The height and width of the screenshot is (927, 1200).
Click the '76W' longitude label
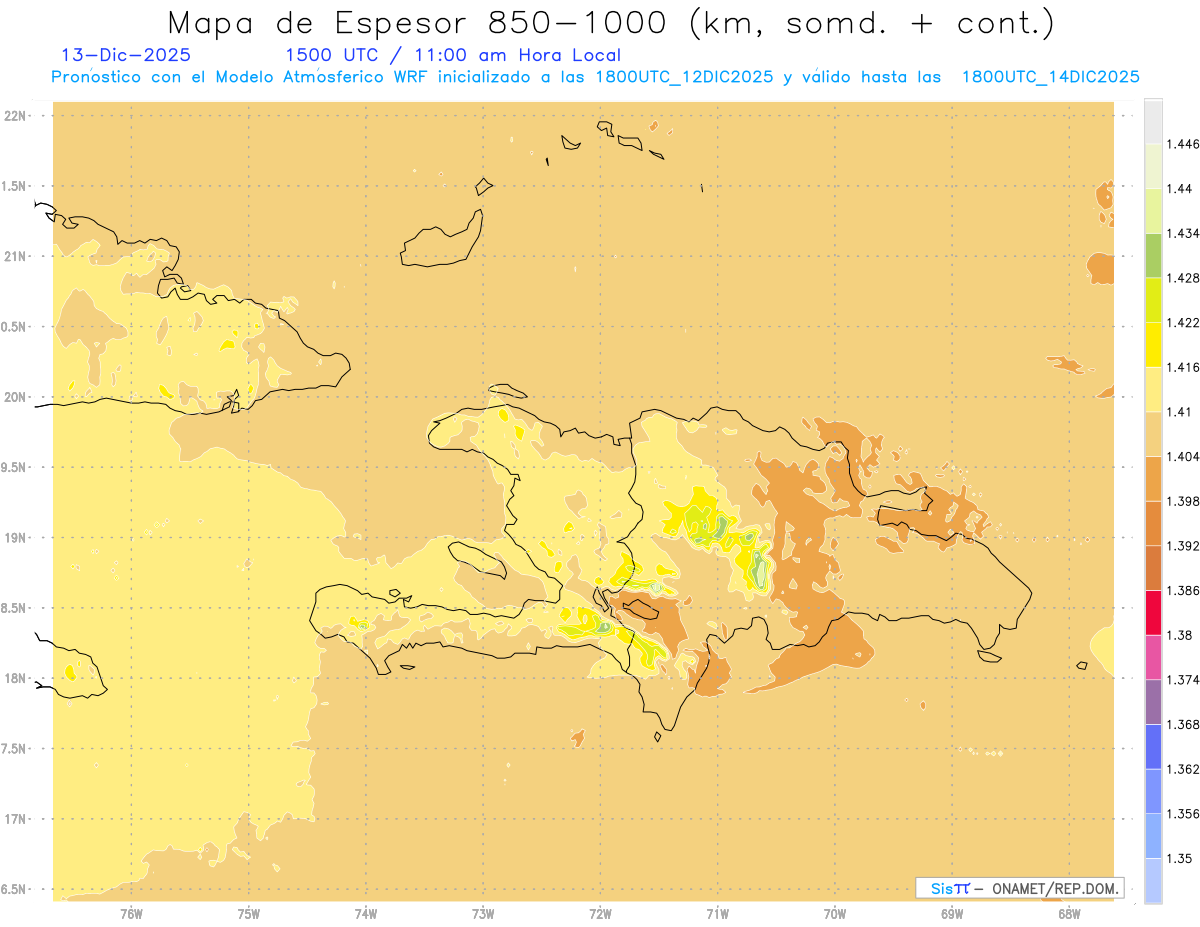pyautogui.click(x=131, y=913)
